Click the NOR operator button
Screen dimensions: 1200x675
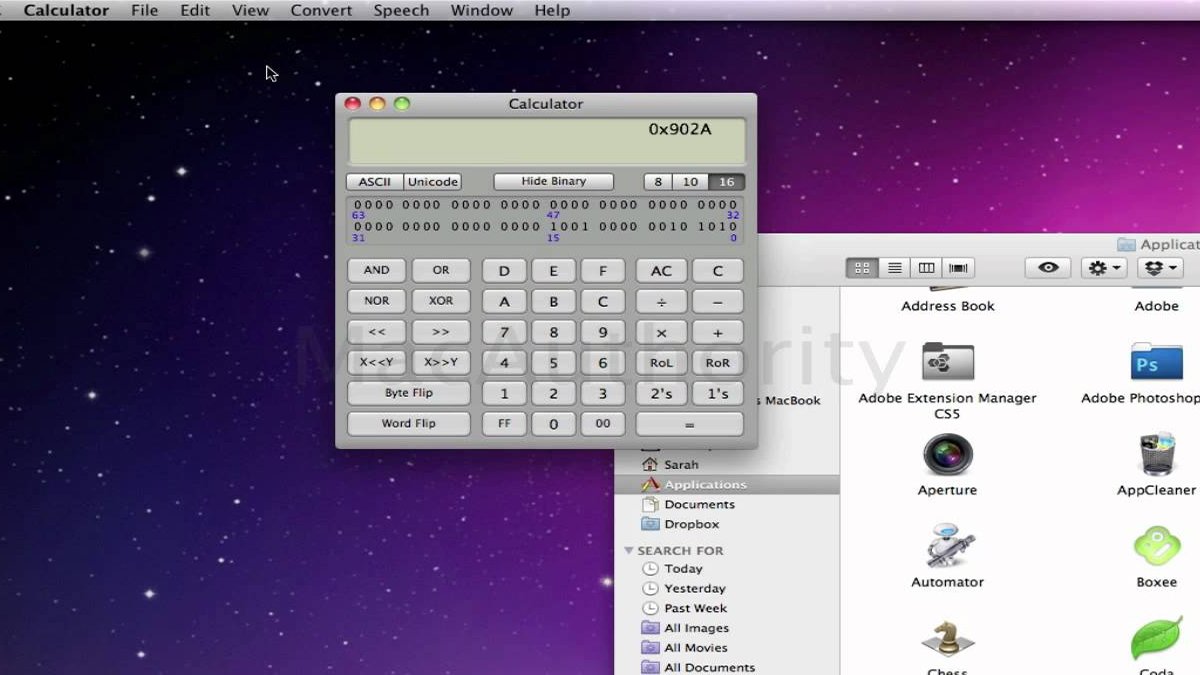[x=376, y=301]
